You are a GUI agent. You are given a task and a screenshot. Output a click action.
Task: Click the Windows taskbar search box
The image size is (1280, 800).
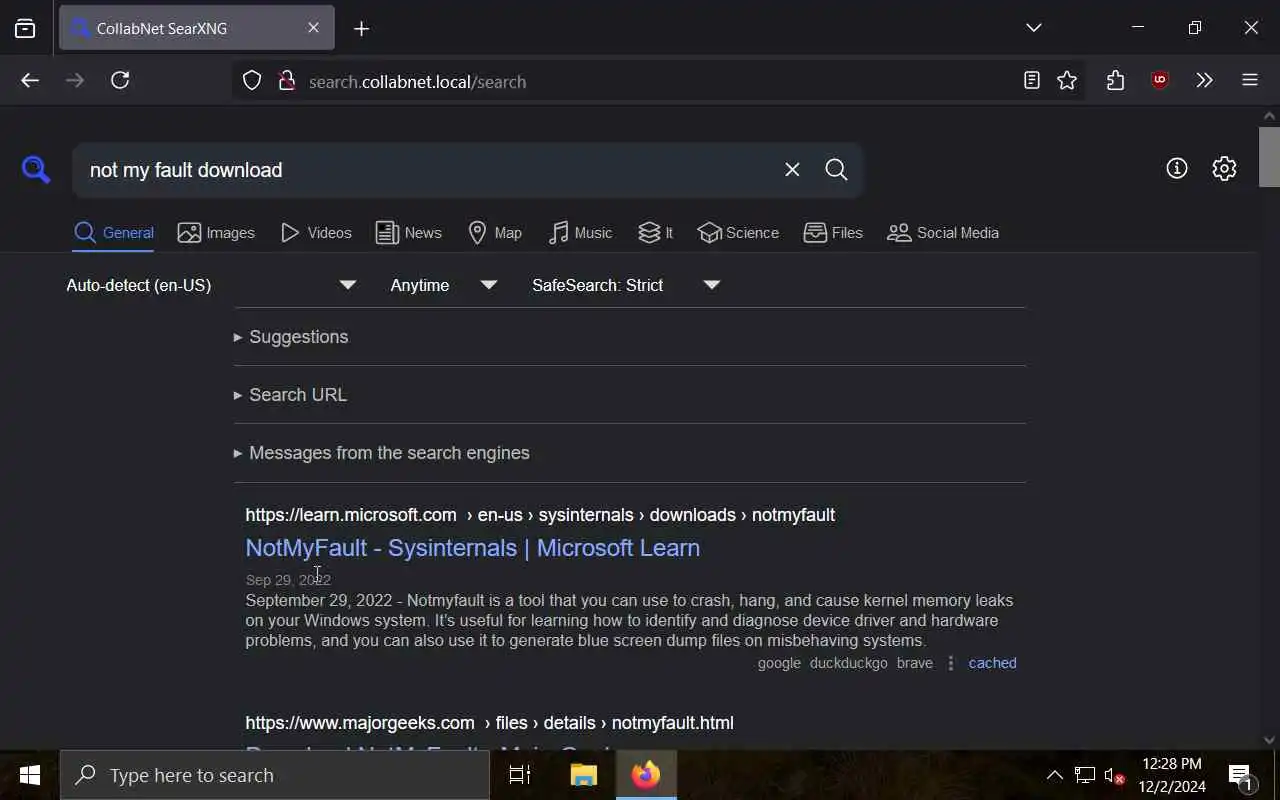click(x=275, y=775)
